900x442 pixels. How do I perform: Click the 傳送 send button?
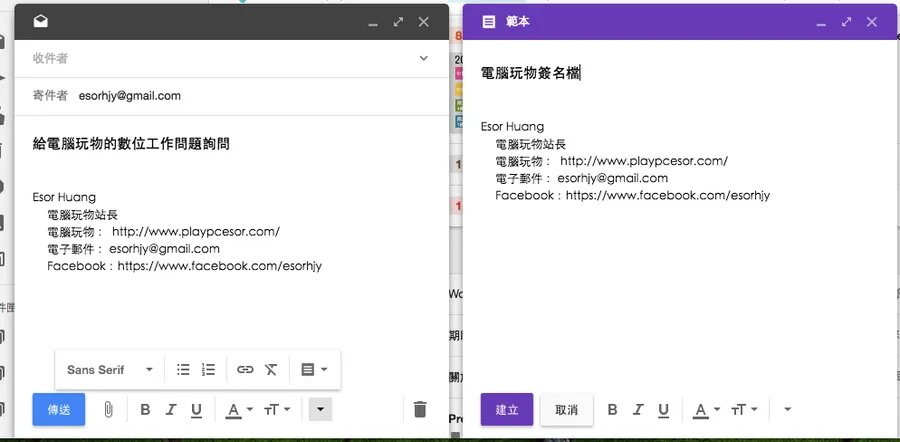pyautogui.click(x=59, y=409)
